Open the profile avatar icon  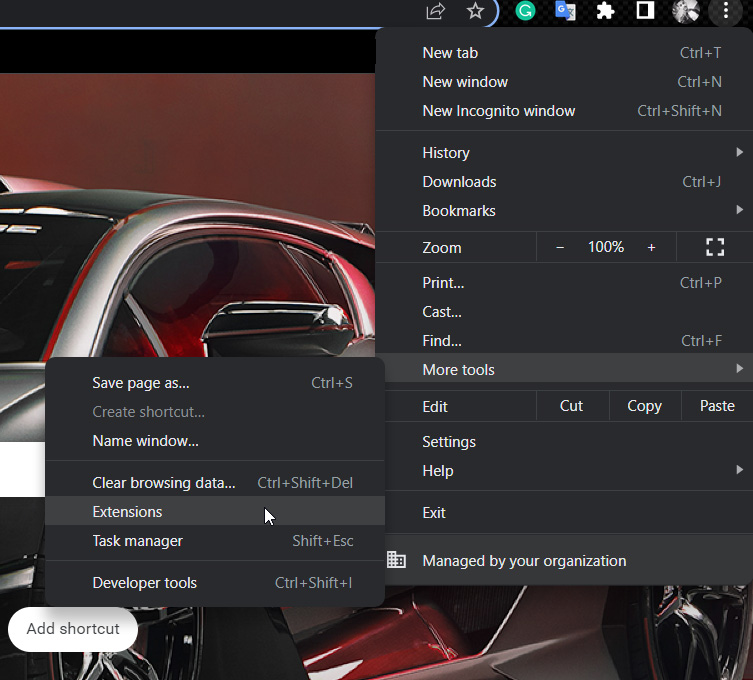(685, 11)
